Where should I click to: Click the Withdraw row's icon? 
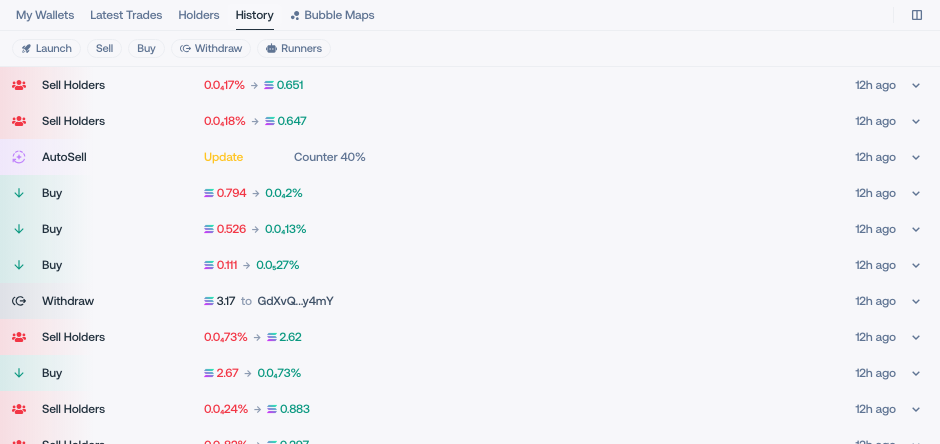coord(19,301)
